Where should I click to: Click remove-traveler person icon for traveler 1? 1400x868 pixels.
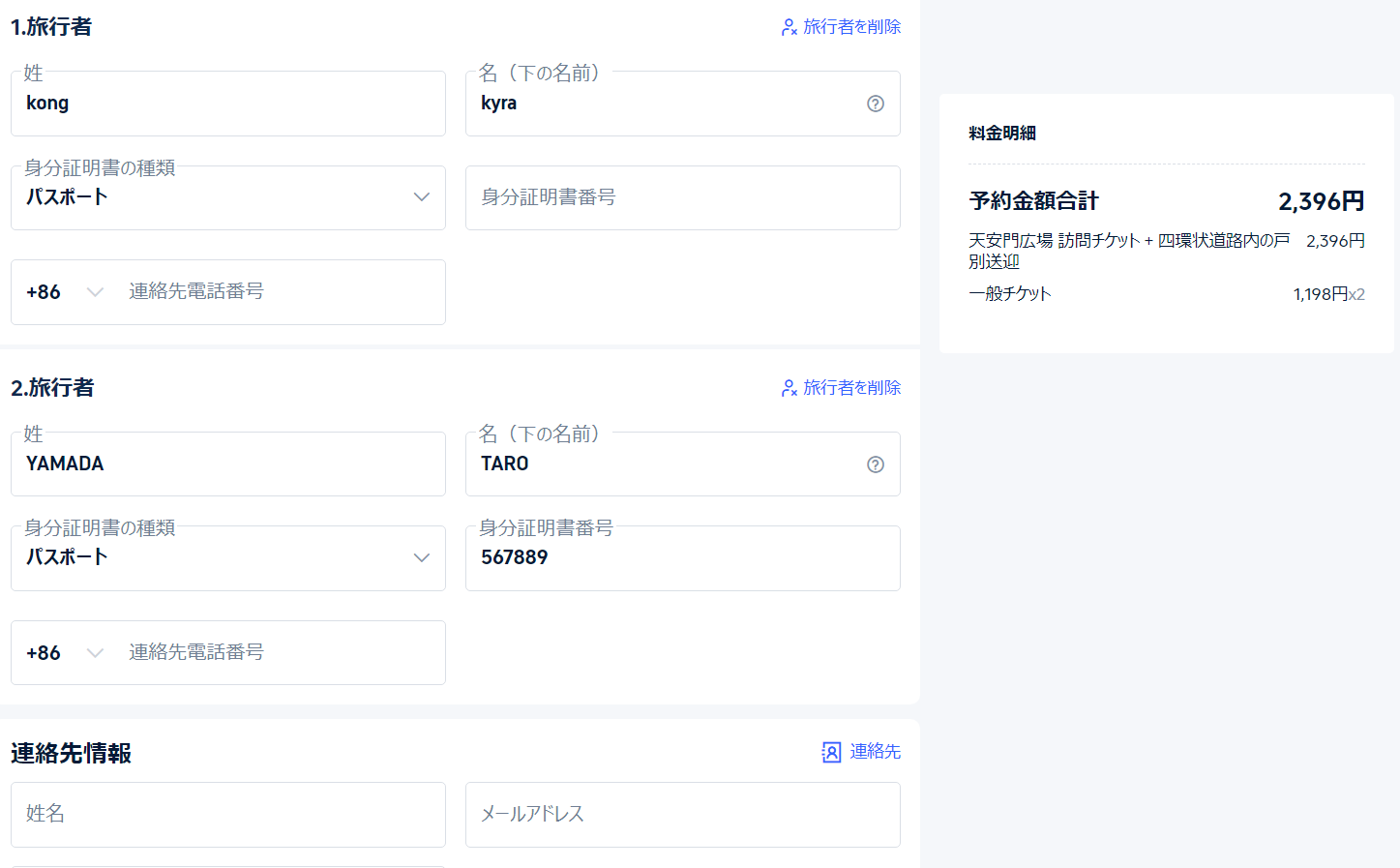coord(789,27)
